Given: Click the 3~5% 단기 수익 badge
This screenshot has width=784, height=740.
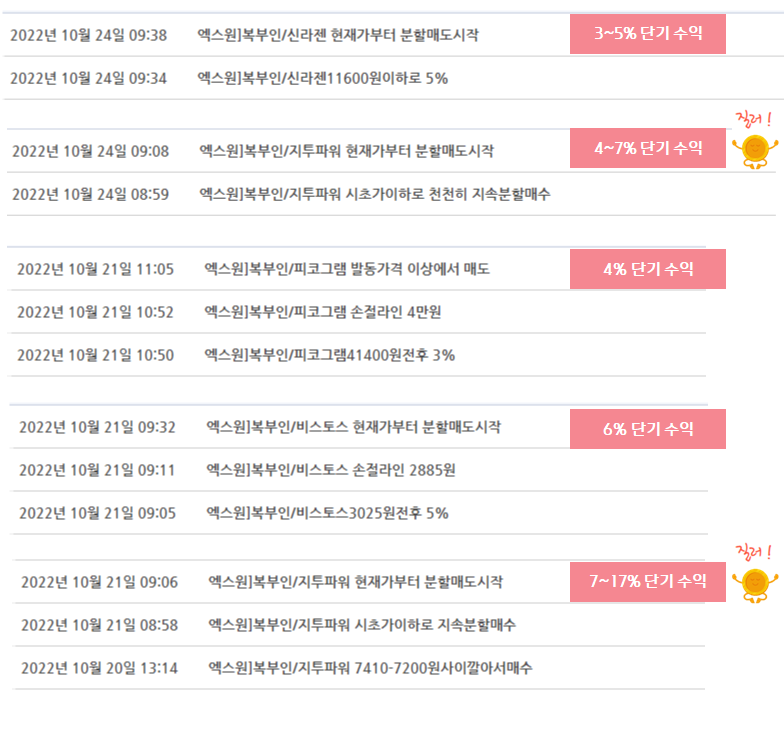Looking at the screenshot, I should [x=648, y=34].
